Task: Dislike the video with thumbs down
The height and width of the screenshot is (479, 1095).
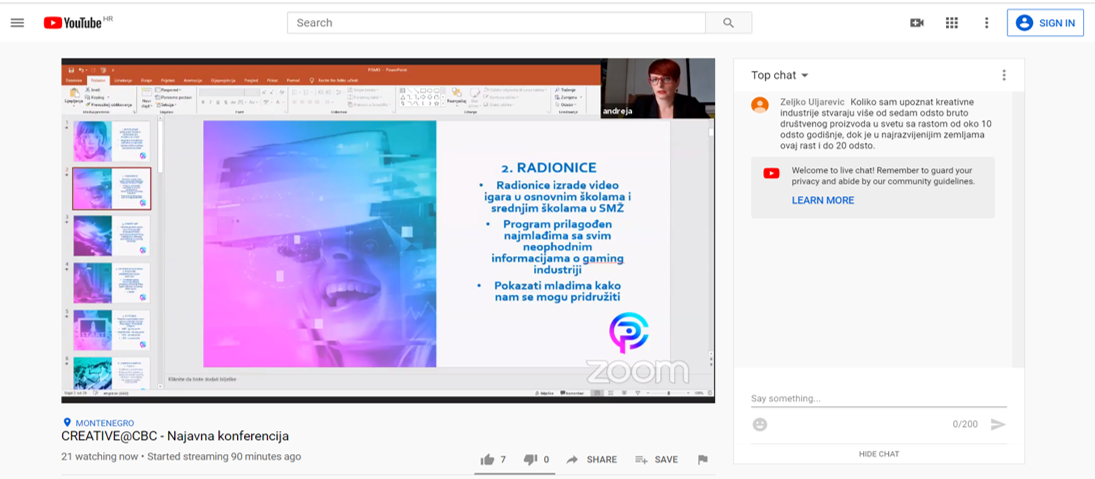Action: [x=531, y=460]
